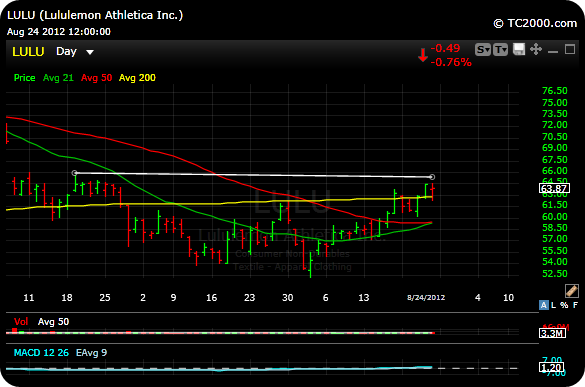Viewport: 585px width, 387px height.
Task: Select the Vol indicator label
Action: 21,322
